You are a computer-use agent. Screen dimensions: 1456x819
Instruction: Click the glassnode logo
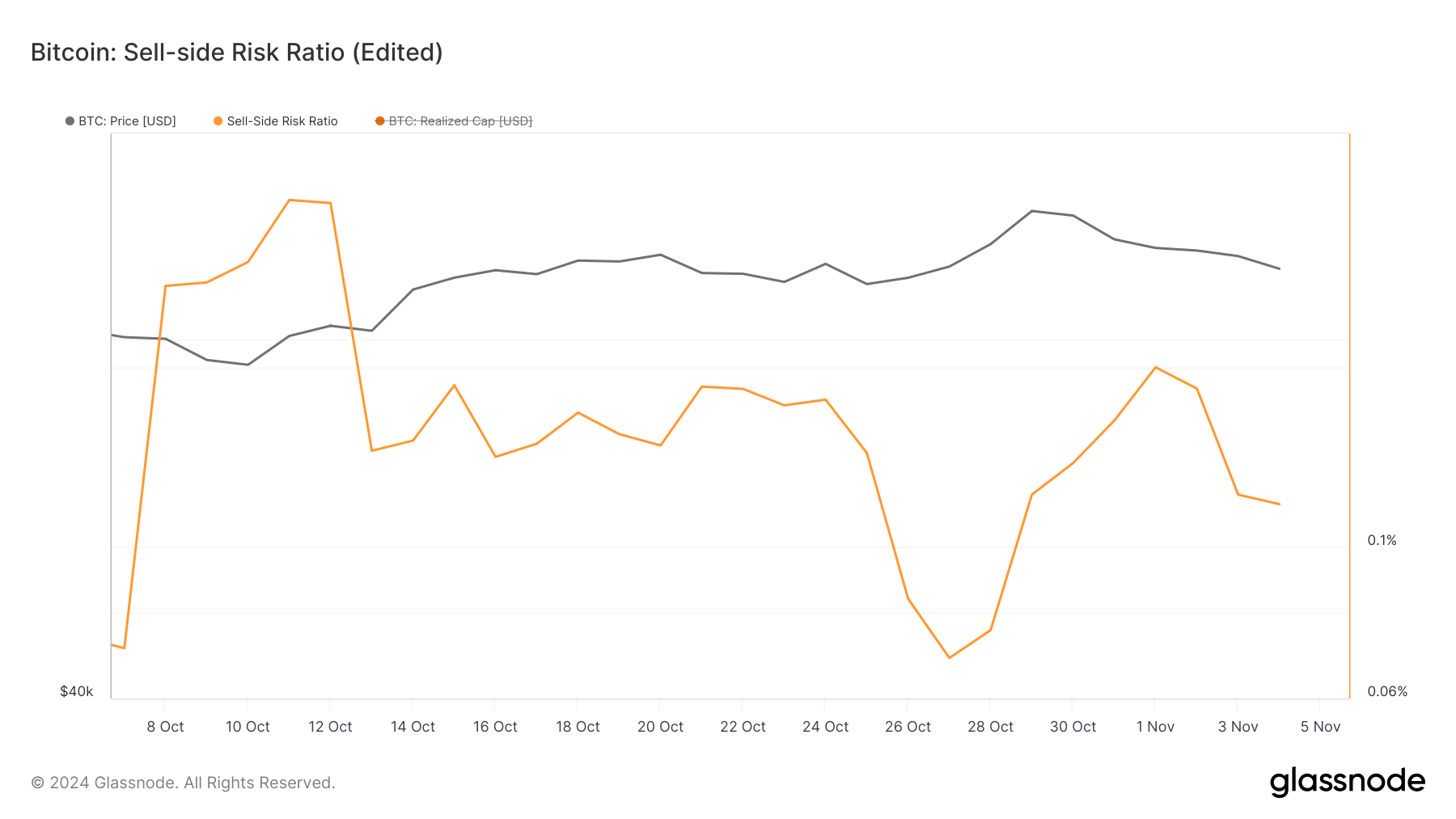click(x=1348, y=782)
